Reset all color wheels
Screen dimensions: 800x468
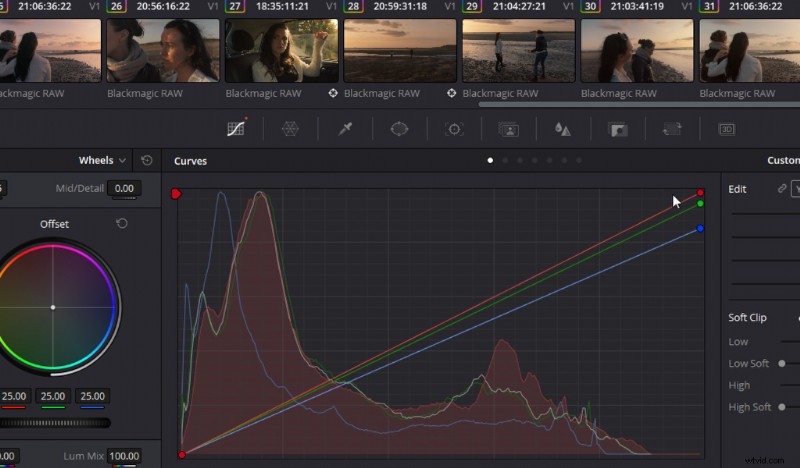pyautogui.click(x=147, y=160)
